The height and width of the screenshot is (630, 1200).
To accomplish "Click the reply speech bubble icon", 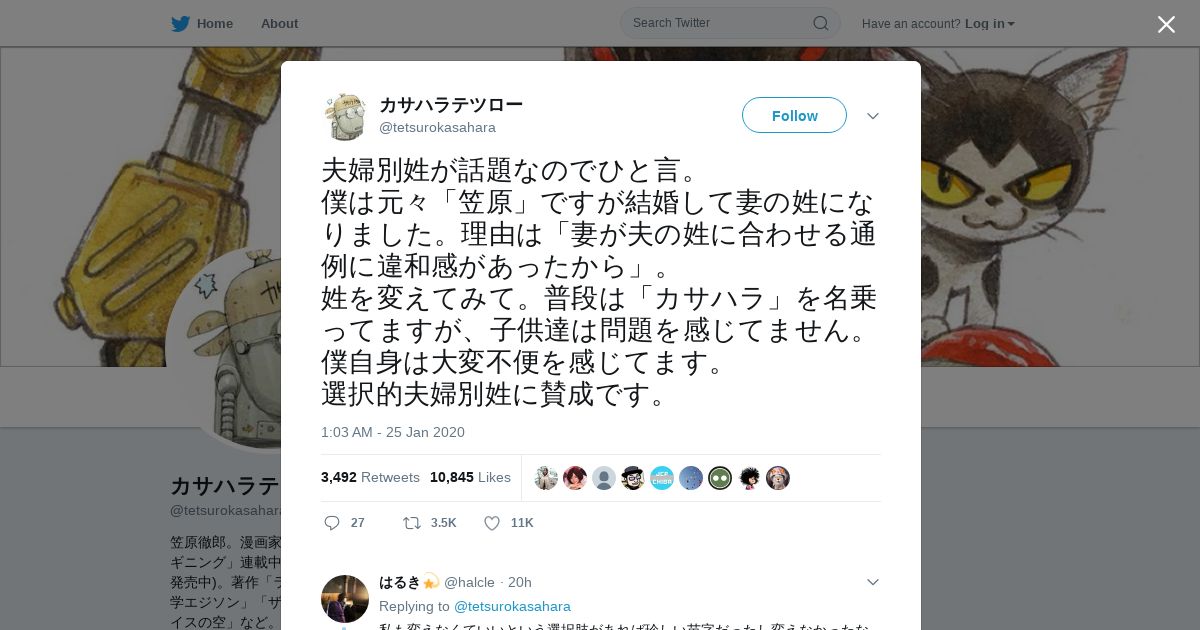I will pos(332,523).
